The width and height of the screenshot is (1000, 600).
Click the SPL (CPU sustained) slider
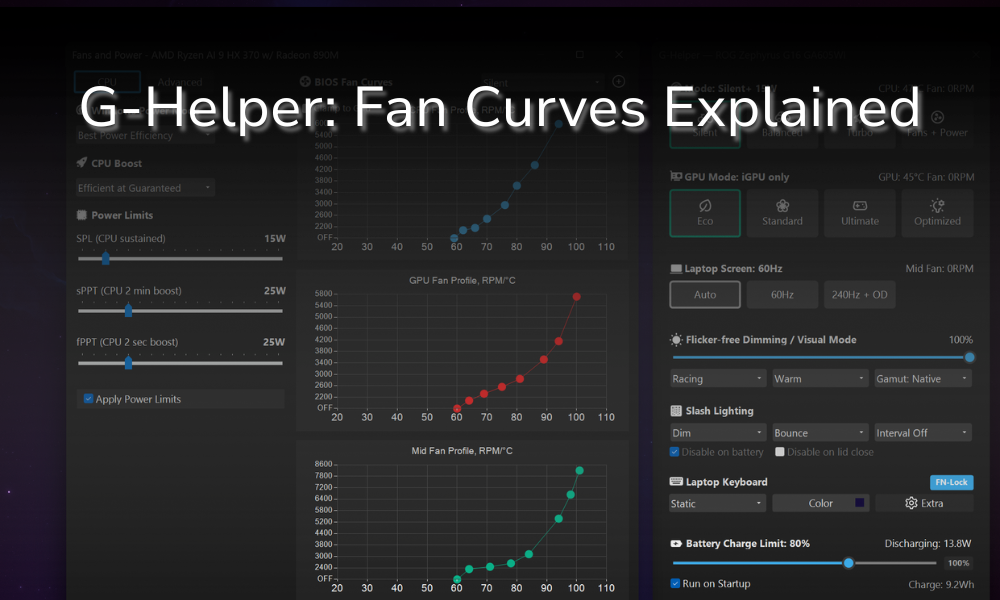point(180,258)
